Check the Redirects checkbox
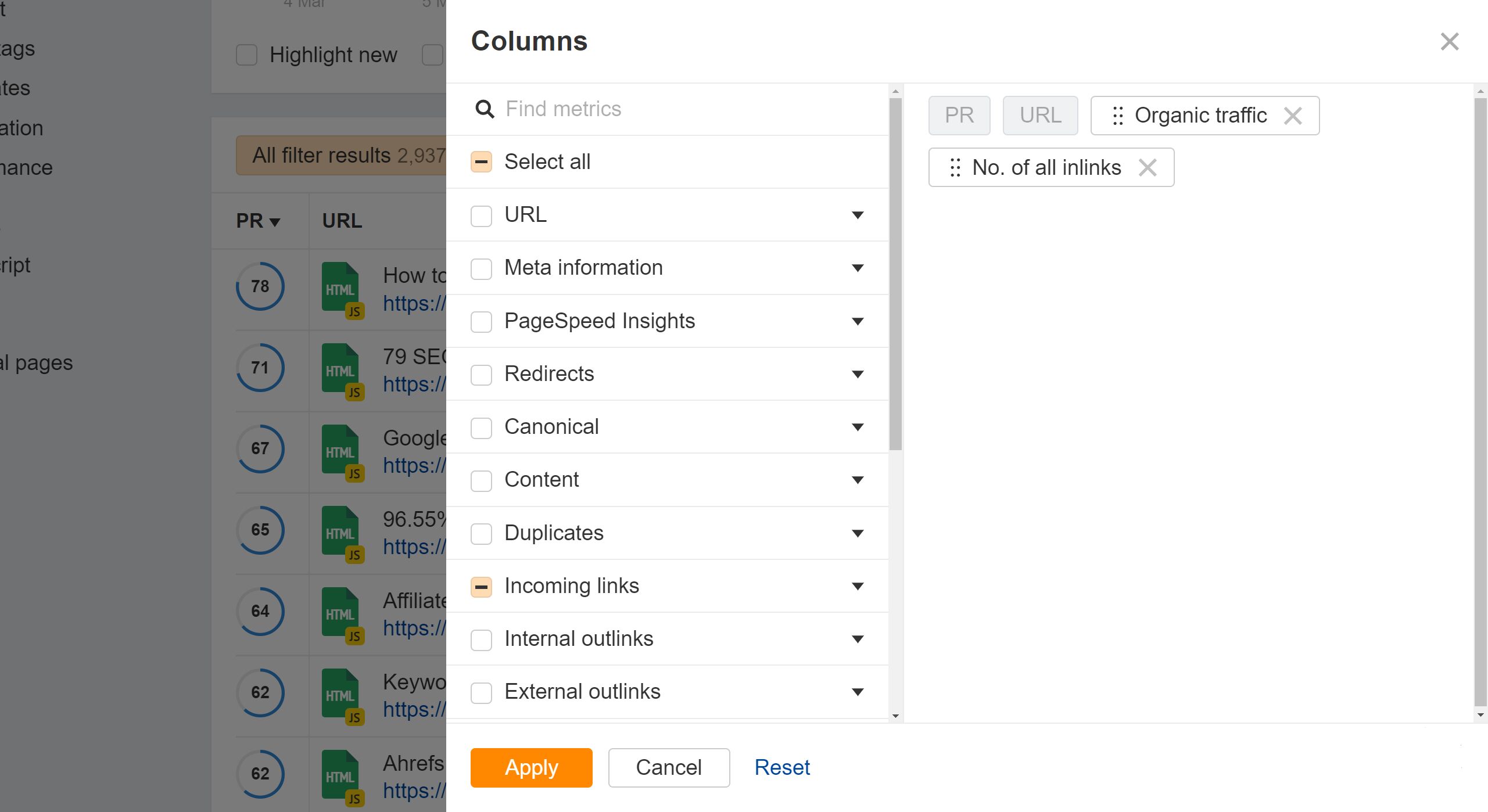Image resolution: width=1488 pixels, height=812 pixels. 481,375
